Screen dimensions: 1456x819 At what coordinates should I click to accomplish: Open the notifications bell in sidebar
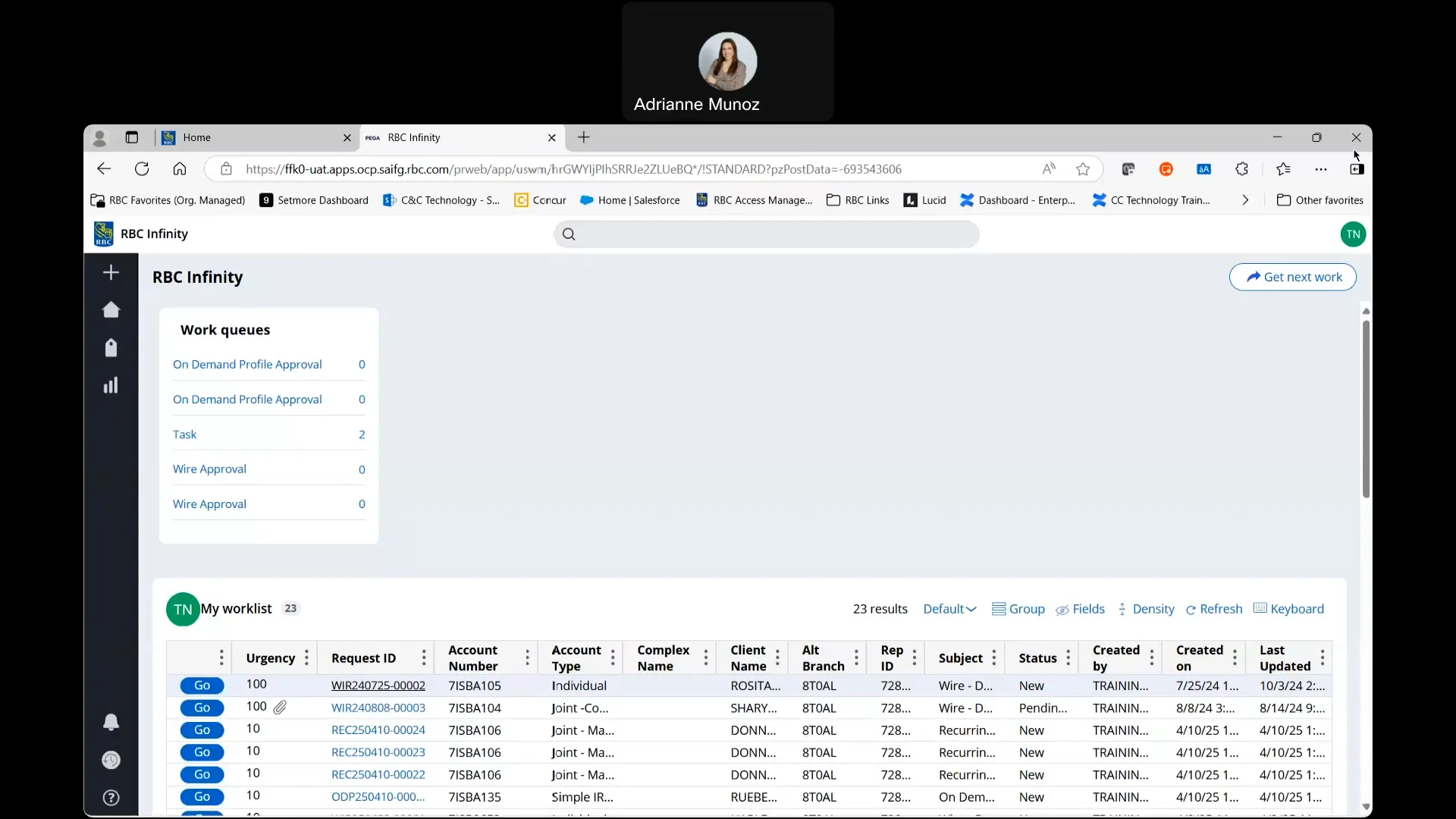111,722
